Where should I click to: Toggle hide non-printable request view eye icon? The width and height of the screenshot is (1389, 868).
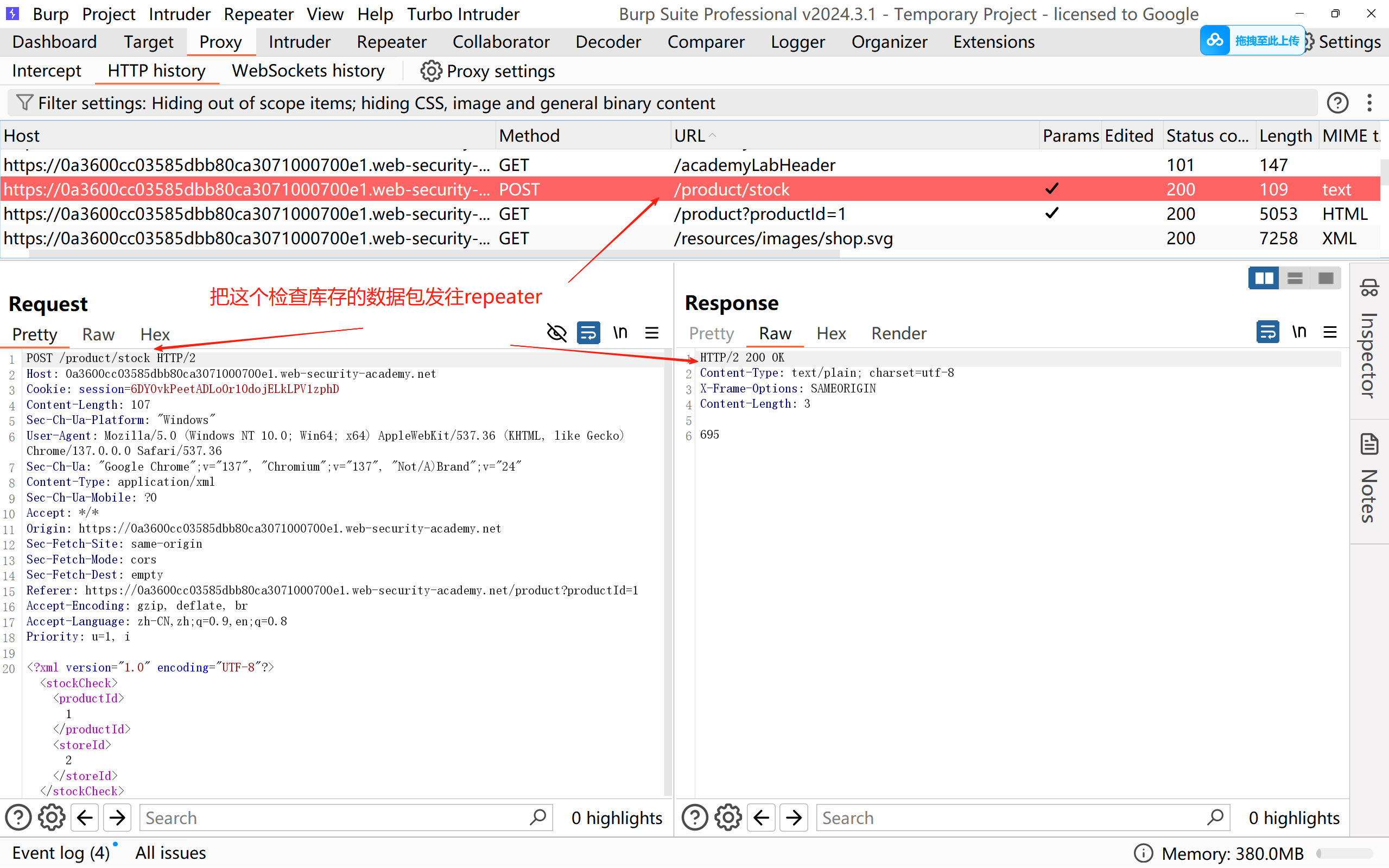[556, 333]
